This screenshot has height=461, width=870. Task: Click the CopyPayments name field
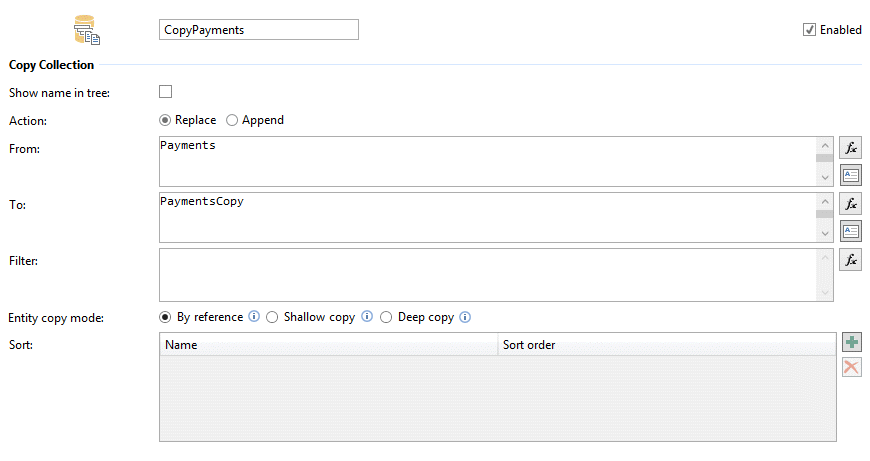tap(258, 30)
